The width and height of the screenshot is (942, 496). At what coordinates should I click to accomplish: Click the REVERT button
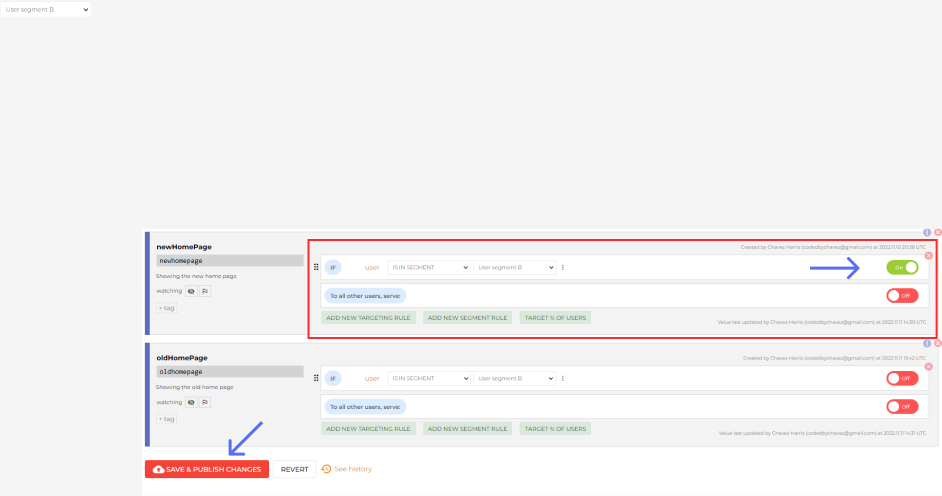click(x=294, y=469)
